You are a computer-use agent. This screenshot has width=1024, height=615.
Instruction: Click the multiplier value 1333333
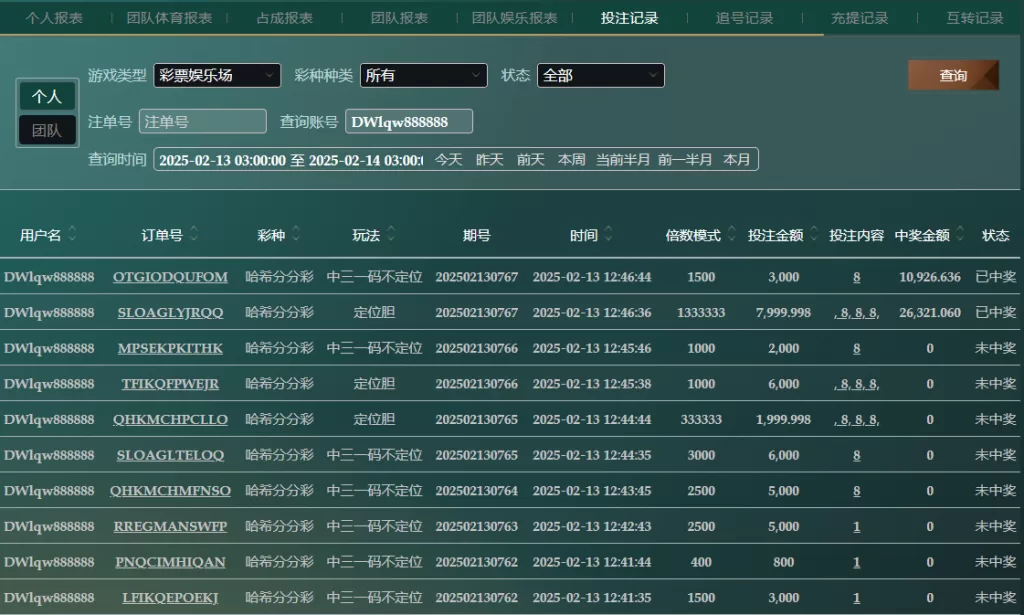click(x=701, y=313)
